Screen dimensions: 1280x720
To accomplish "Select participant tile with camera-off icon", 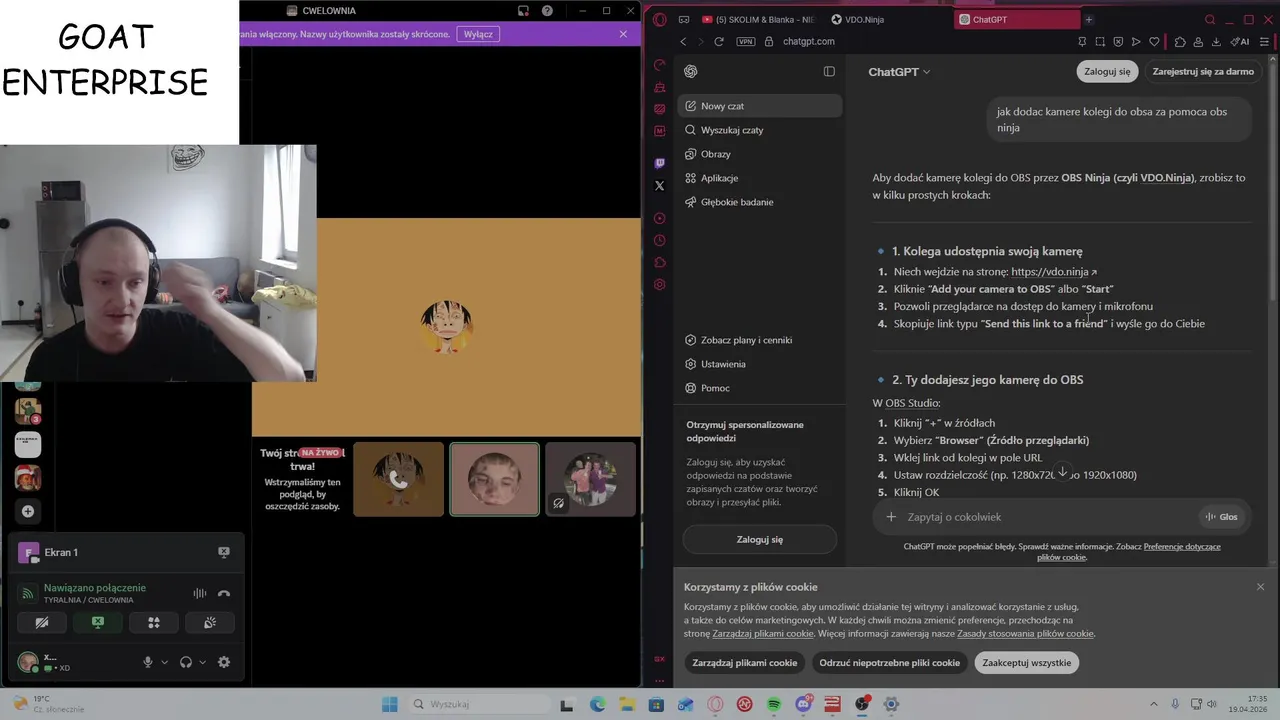I will 590,479.
